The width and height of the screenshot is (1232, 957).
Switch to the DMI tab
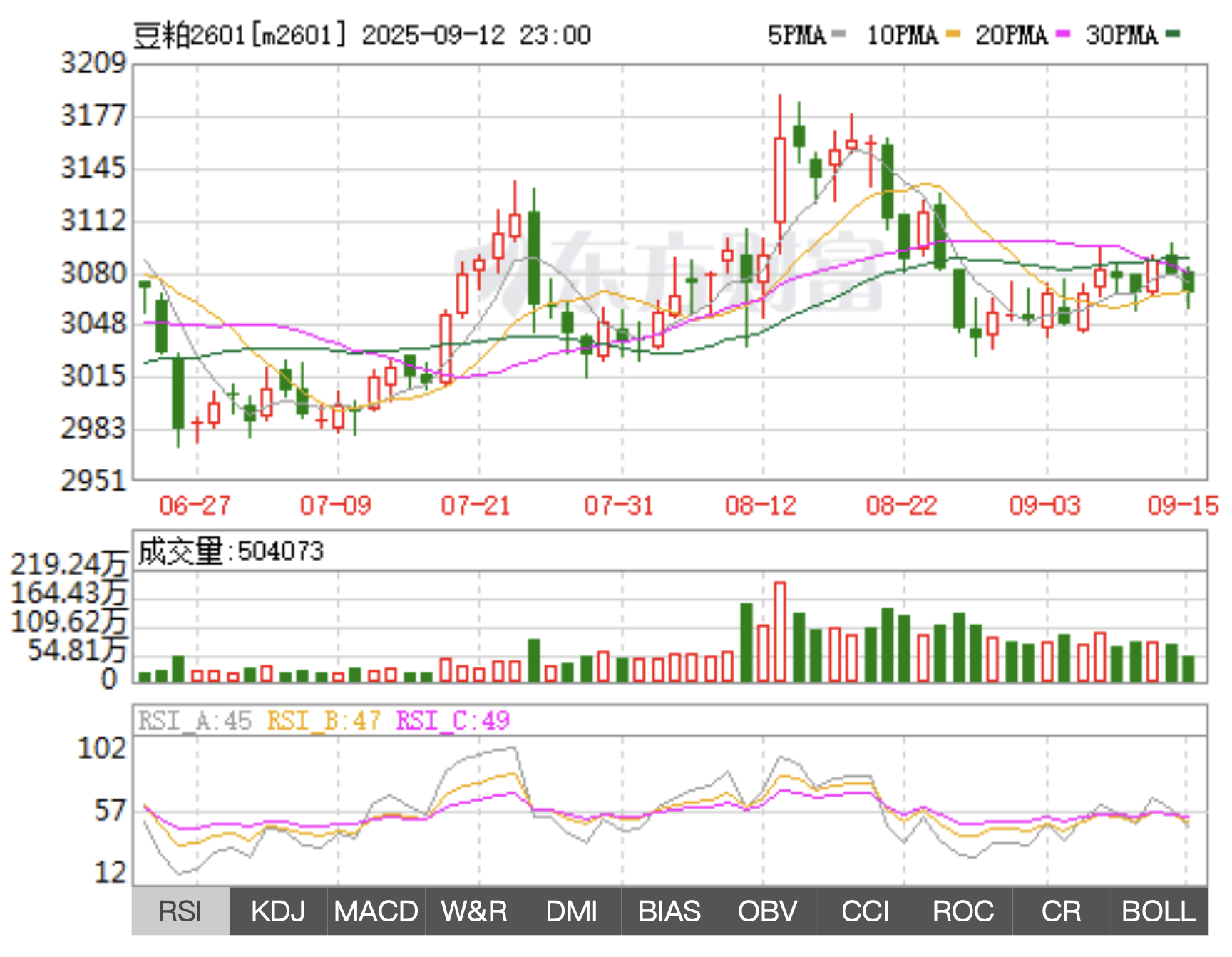(572, 911)
